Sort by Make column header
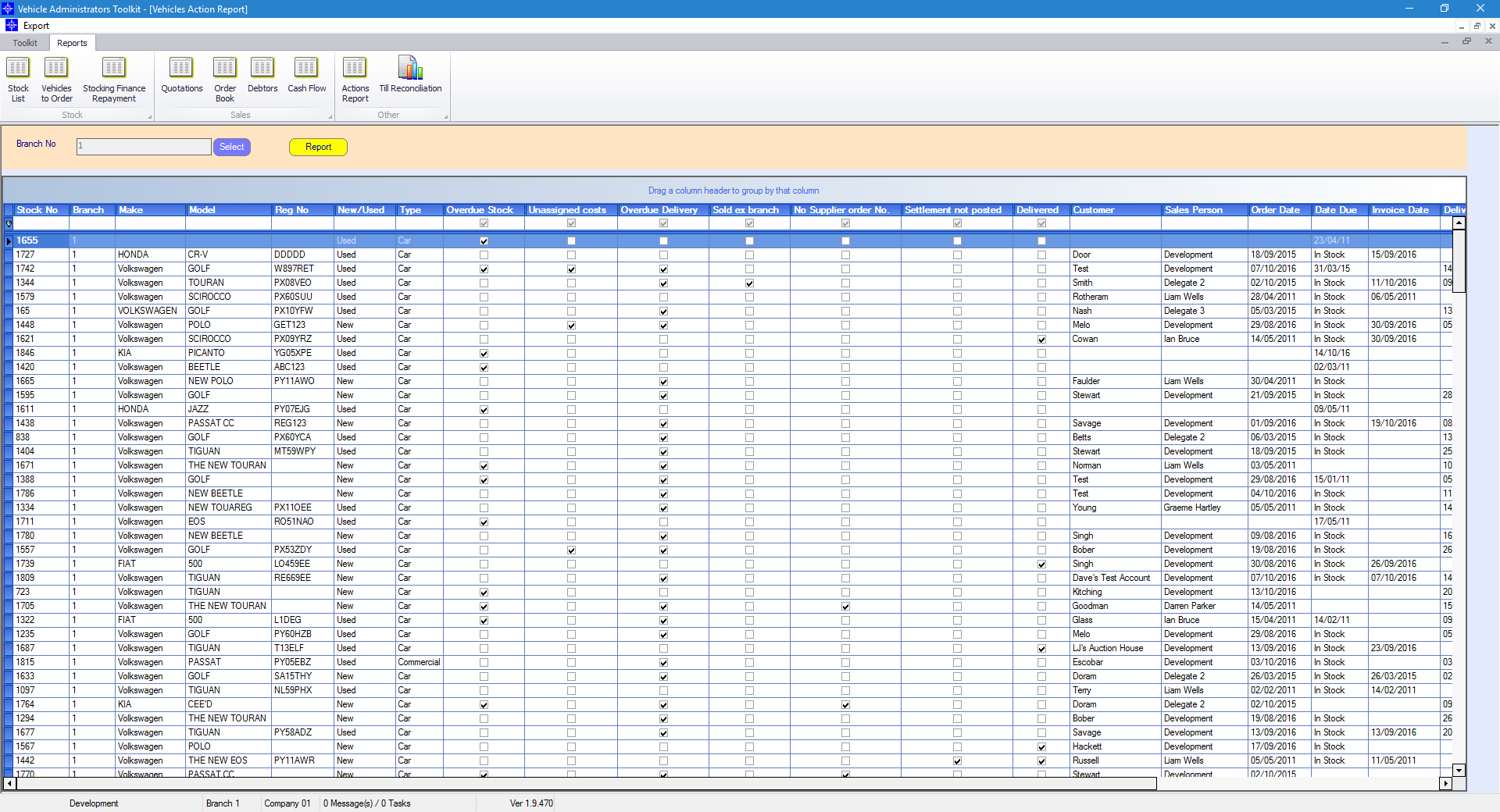Viewport: 1500px width, 812px height. click(151, 210)
